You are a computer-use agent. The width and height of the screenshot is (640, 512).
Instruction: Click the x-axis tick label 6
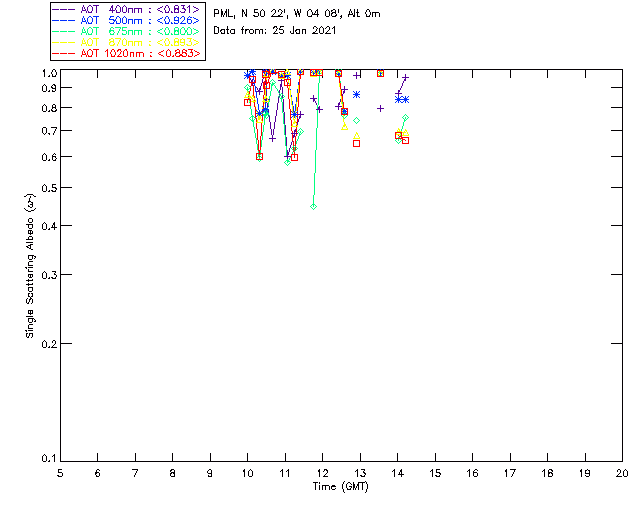(98, 474)
